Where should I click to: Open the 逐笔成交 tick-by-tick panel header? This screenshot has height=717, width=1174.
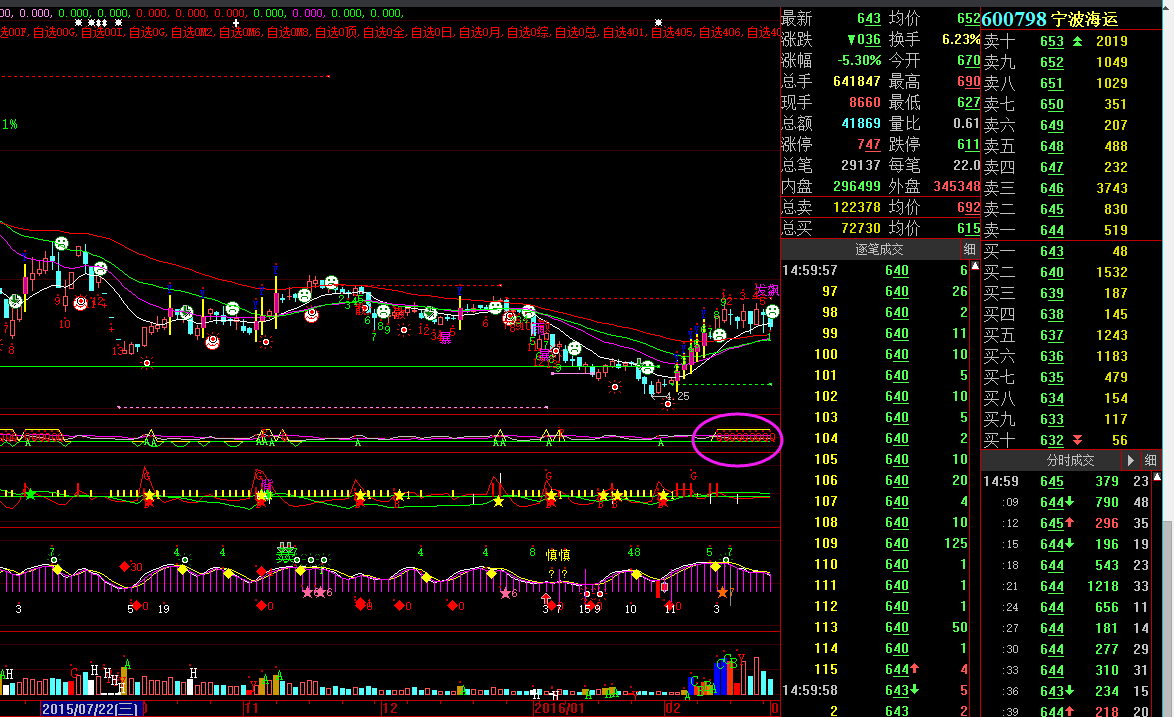[x=878, y=250]
